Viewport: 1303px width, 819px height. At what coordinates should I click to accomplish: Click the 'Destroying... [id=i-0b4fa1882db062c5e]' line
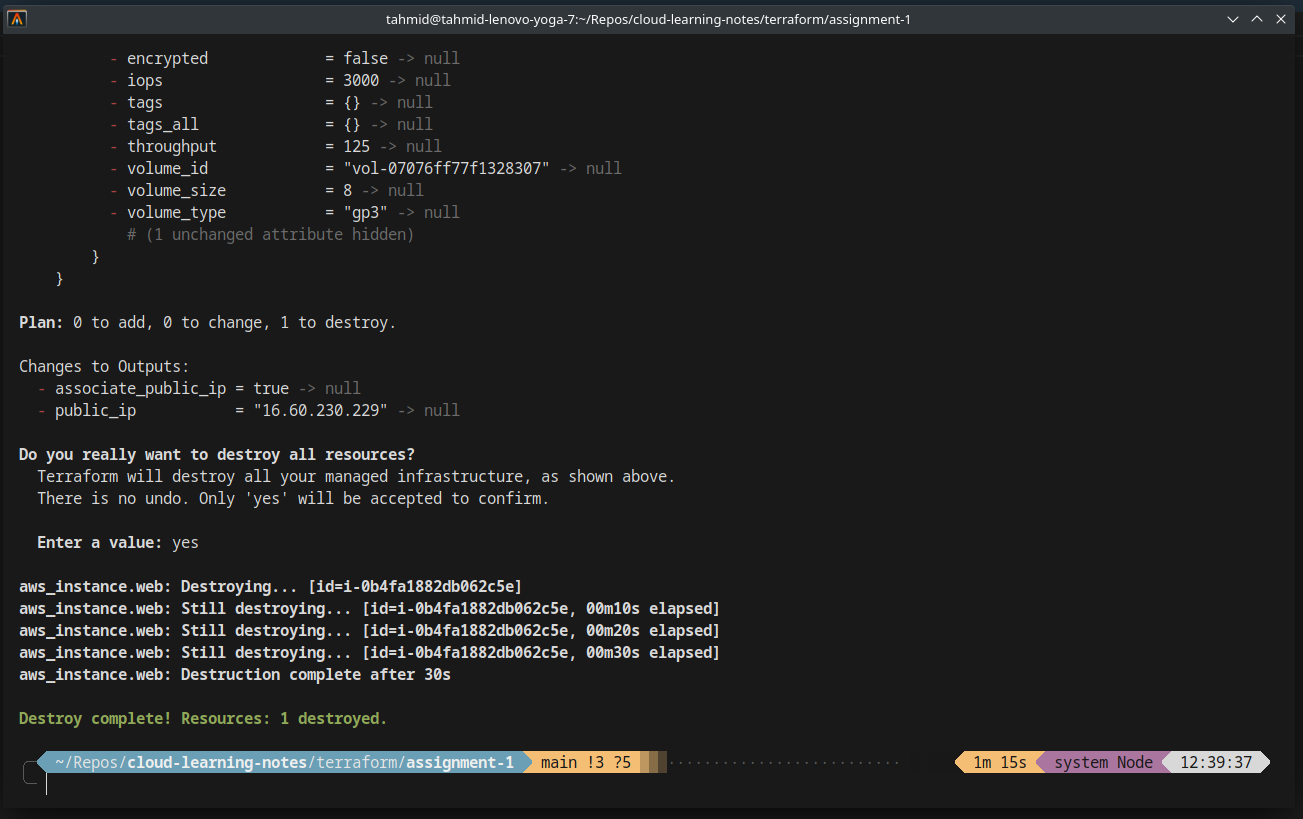point(271,586)
